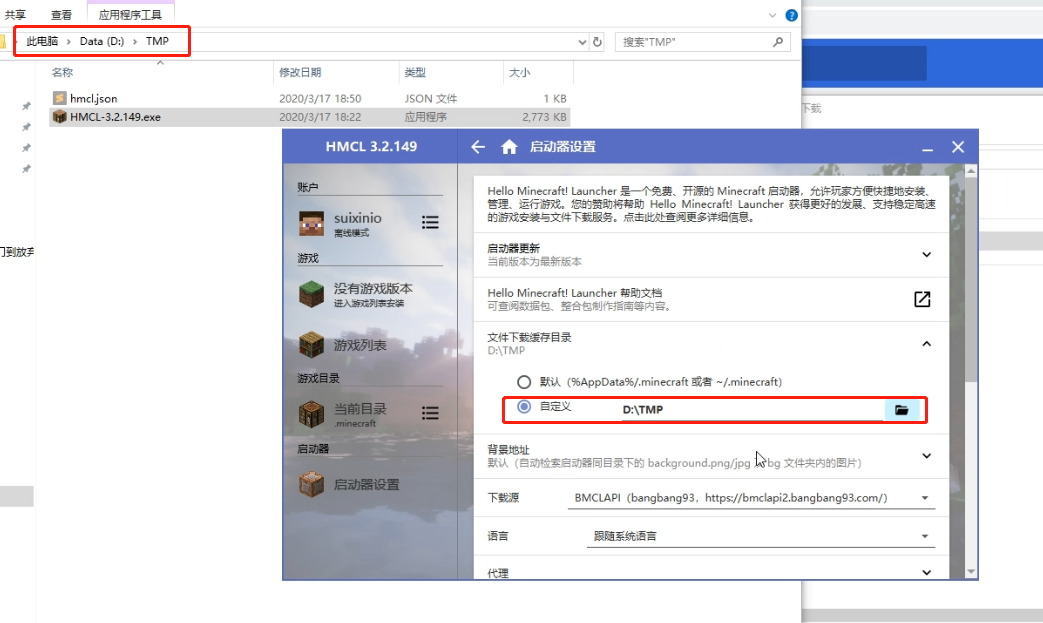Screen dimensions: 1043x623
Task: Expand proxy section
Action: click(x=927, y=572)
